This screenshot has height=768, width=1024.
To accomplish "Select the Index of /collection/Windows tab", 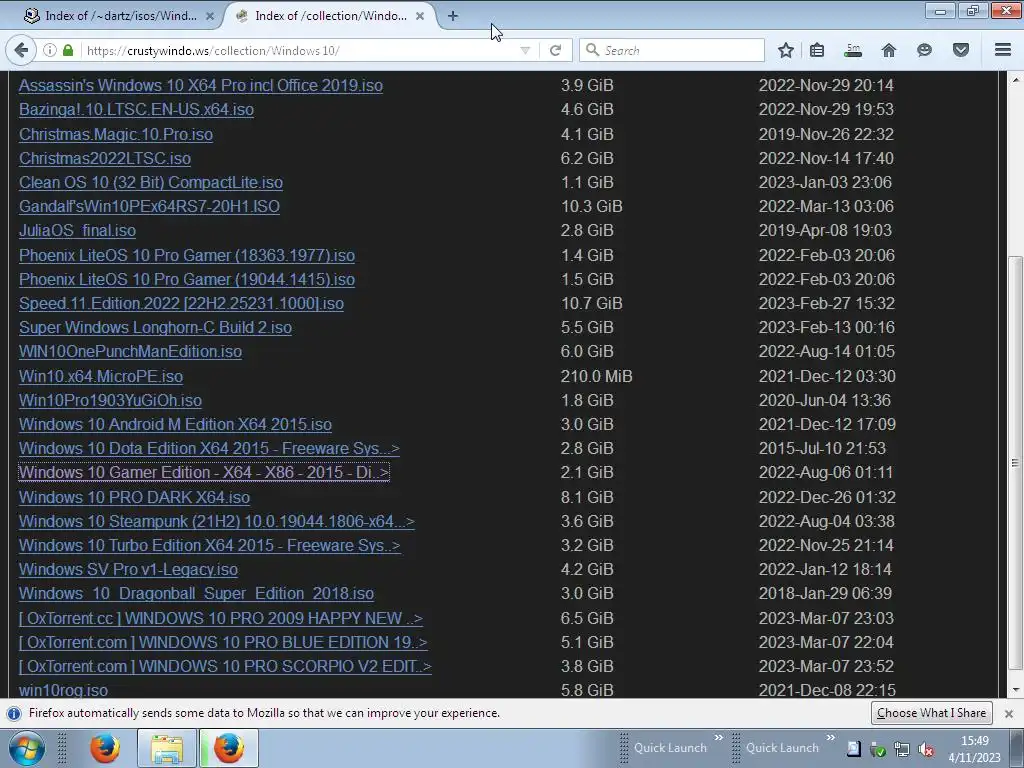I will point(330,16).
